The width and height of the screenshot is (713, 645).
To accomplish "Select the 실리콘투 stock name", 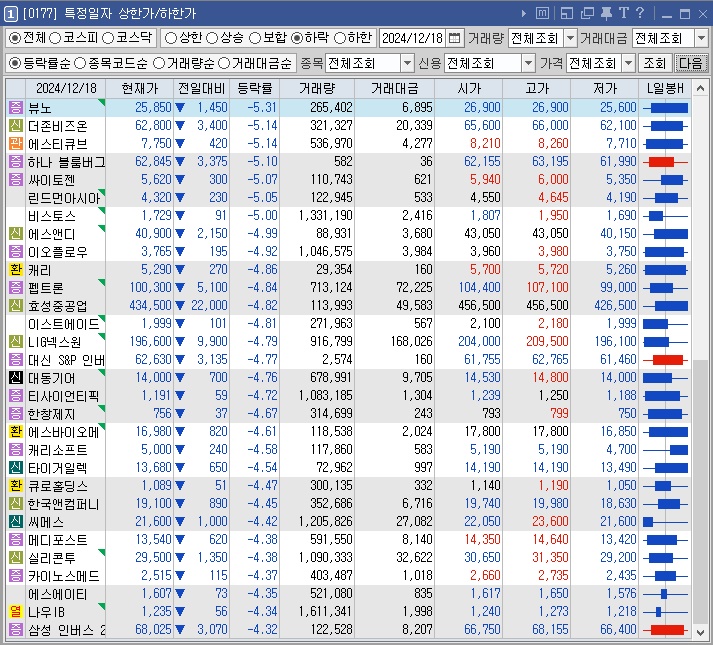I will (51, 558).
